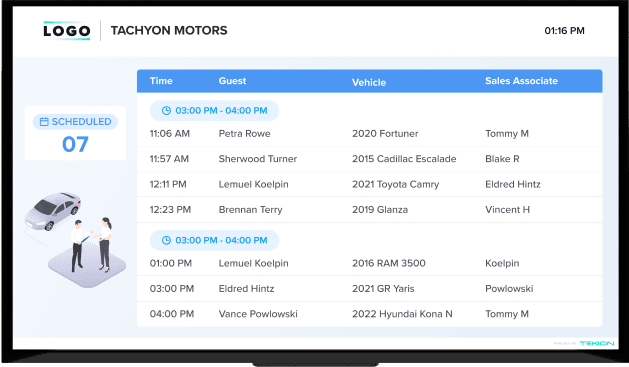This screenshot has width=629, height=367.
Task: Click the first 03:00 PM - 04:00 PM pill
Action: 214,111
